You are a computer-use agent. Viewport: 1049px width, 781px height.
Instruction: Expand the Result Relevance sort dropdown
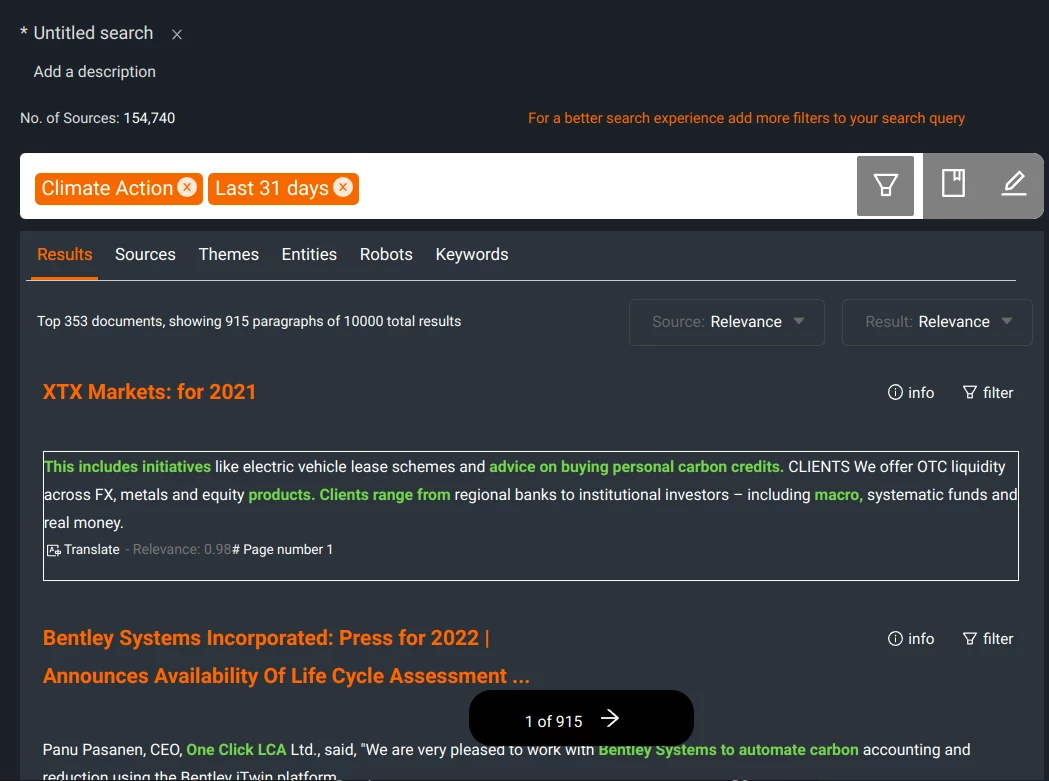(x=937, y=322)
